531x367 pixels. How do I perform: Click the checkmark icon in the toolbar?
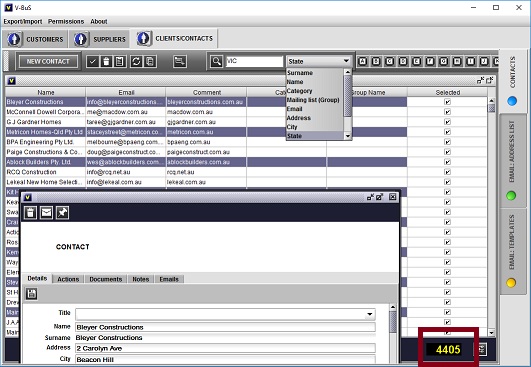(x=92, y=61)
